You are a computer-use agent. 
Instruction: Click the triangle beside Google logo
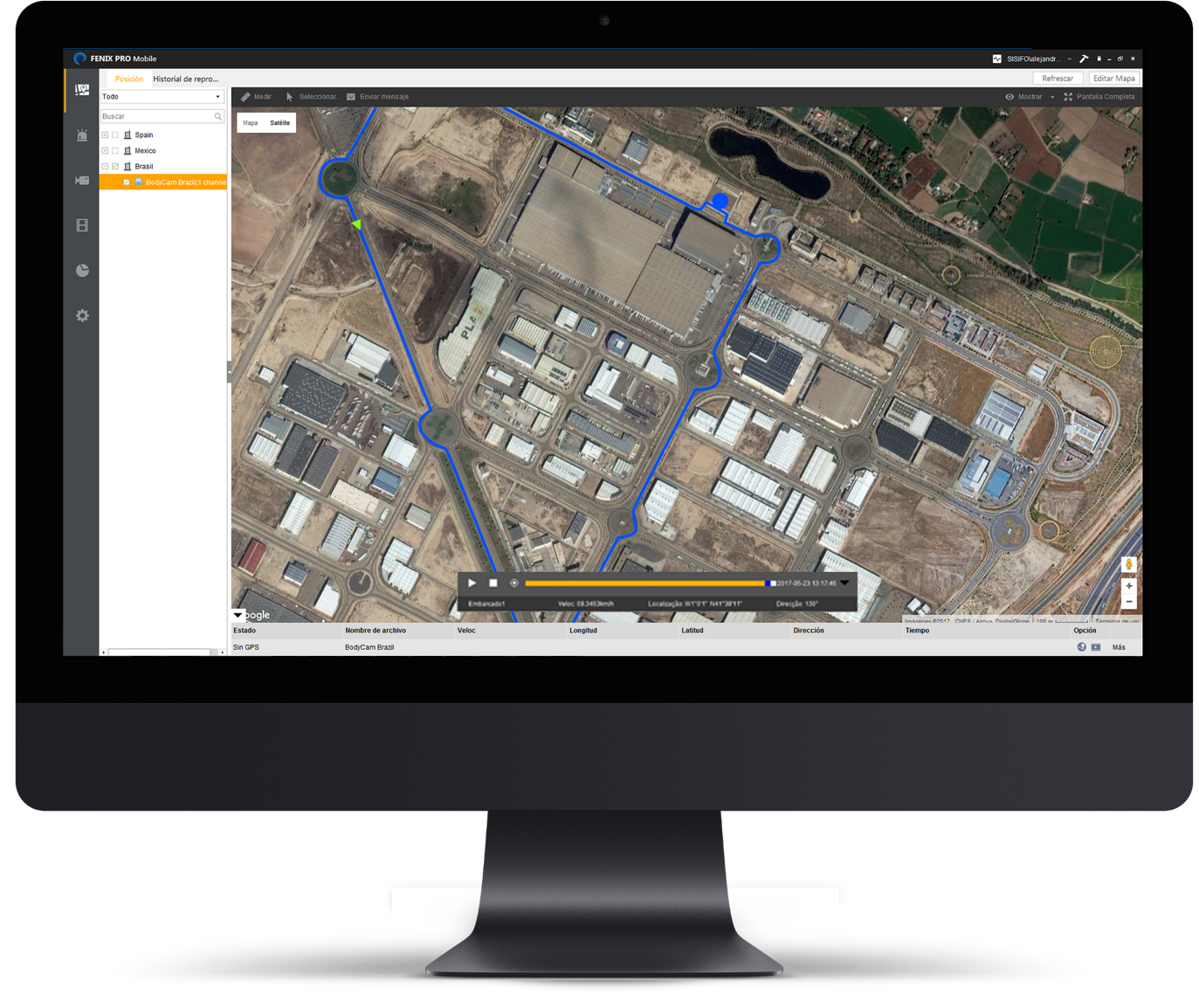pos(238,615)
